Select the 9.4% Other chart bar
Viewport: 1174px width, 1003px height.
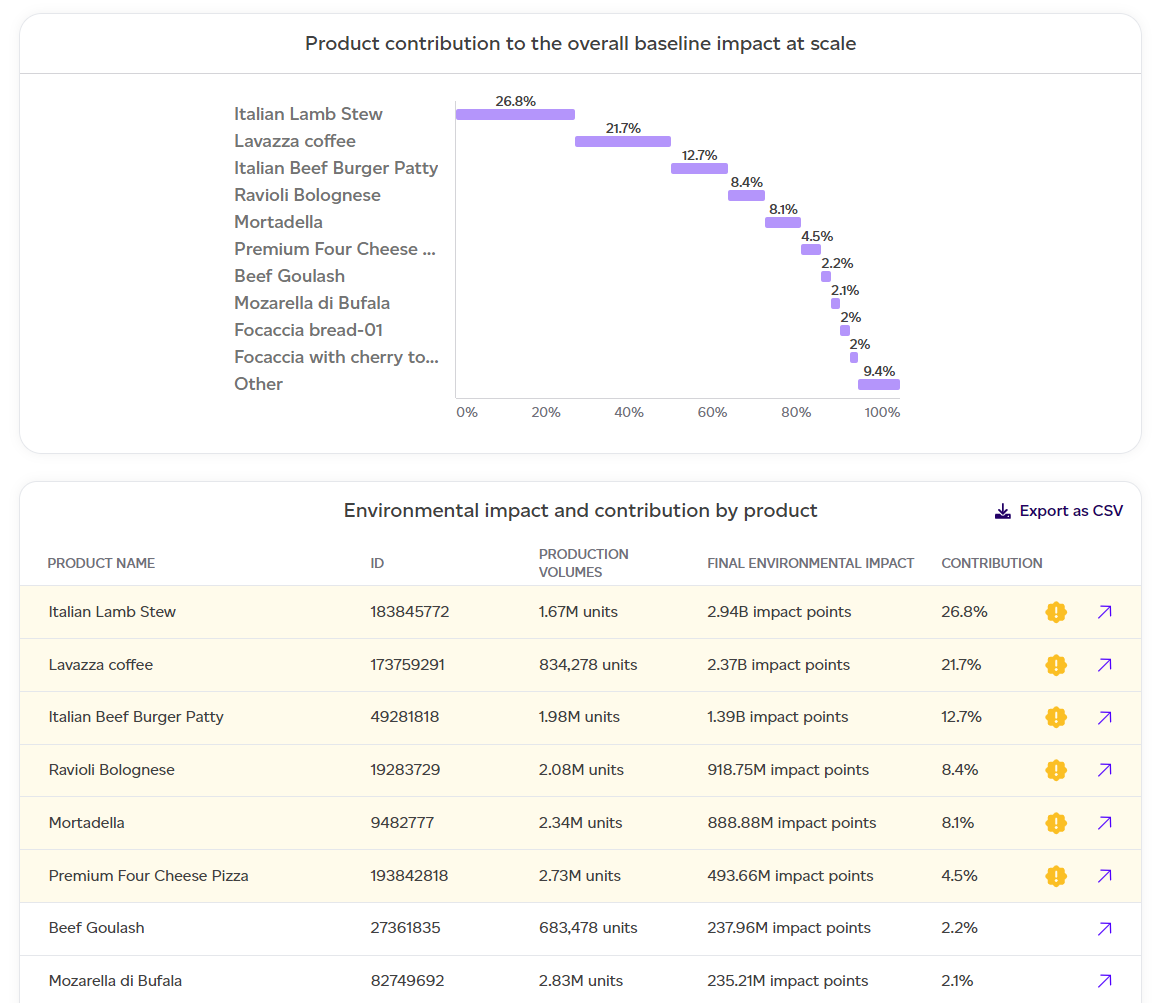click(879, 384)
